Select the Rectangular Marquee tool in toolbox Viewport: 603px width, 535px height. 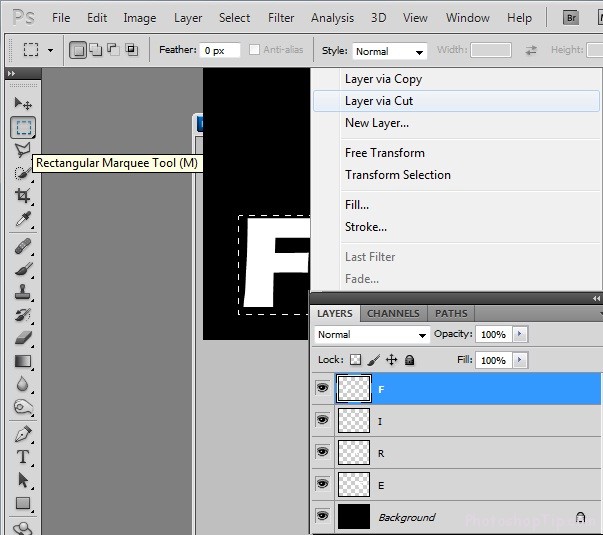pyautogui.click(x=23, y=127)
